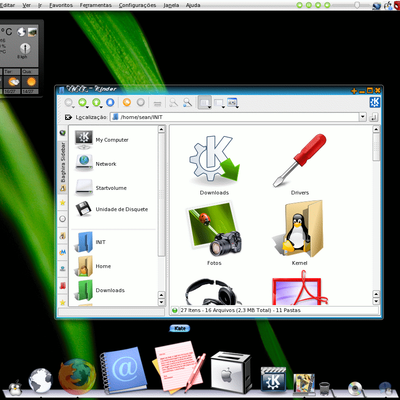Click the blue Home toolbar button
This screenshot has width=400, height=400.
coord(110,103)
